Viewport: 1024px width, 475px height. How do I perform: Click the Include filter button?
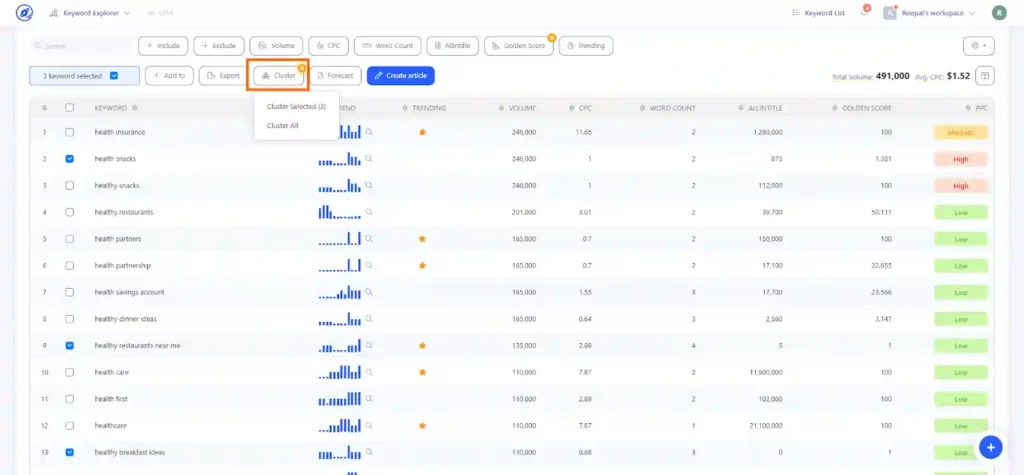tap(163, 46)
